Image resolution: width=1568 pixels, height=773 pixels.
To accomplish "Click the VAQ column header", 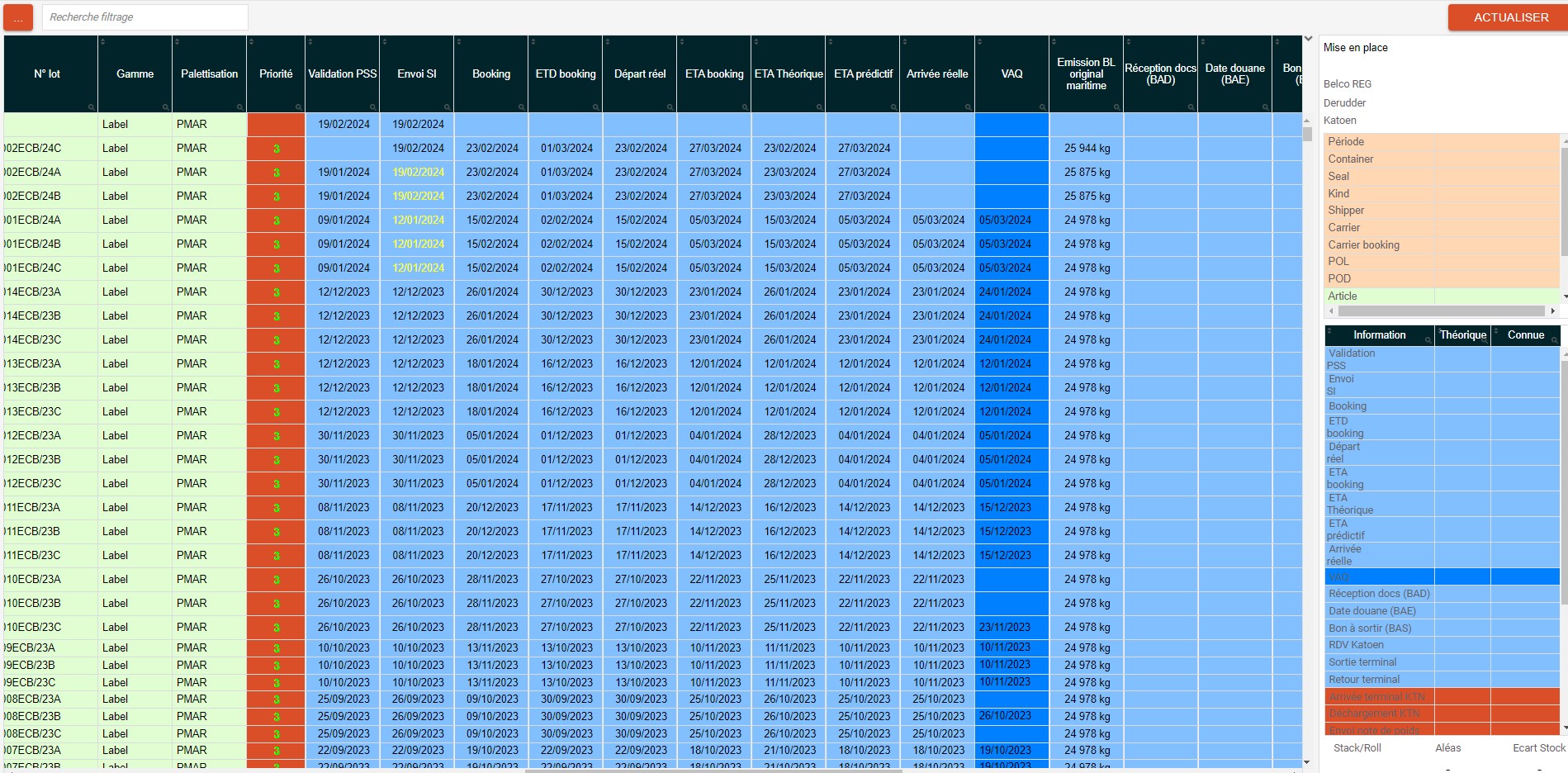I will [1011, 74].
